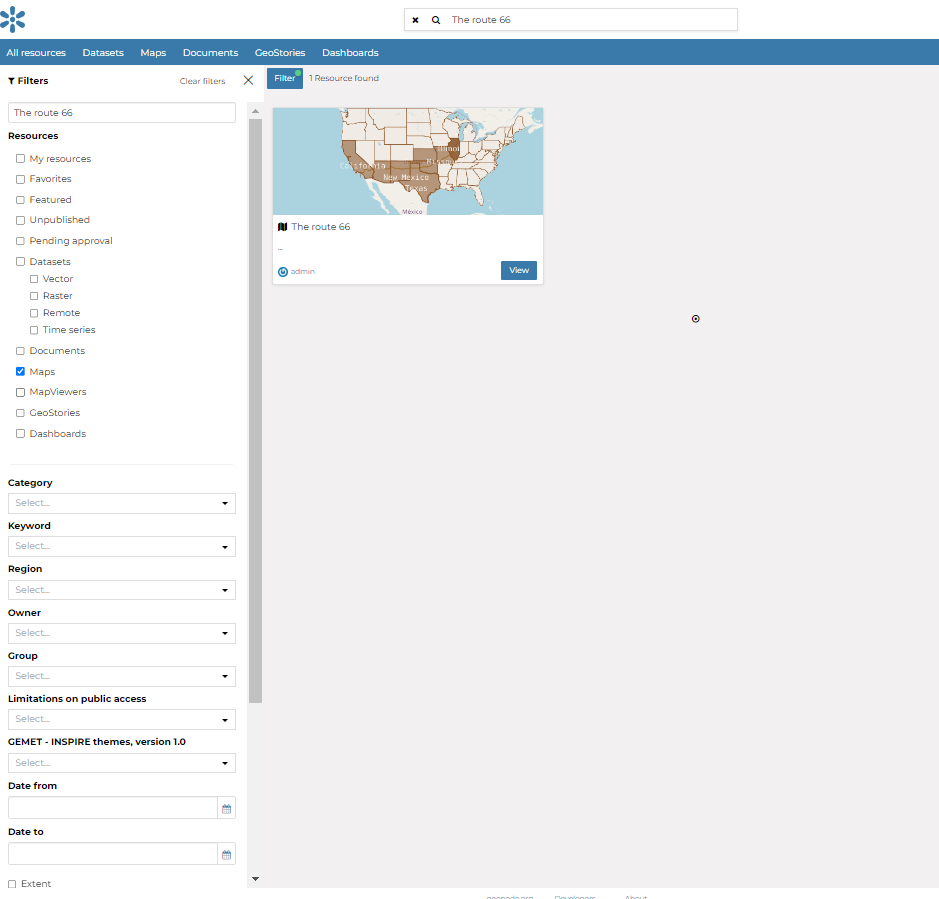939x899 pixels.
Task: Open the Date from calendar picker icon
Action: (226, 808)
